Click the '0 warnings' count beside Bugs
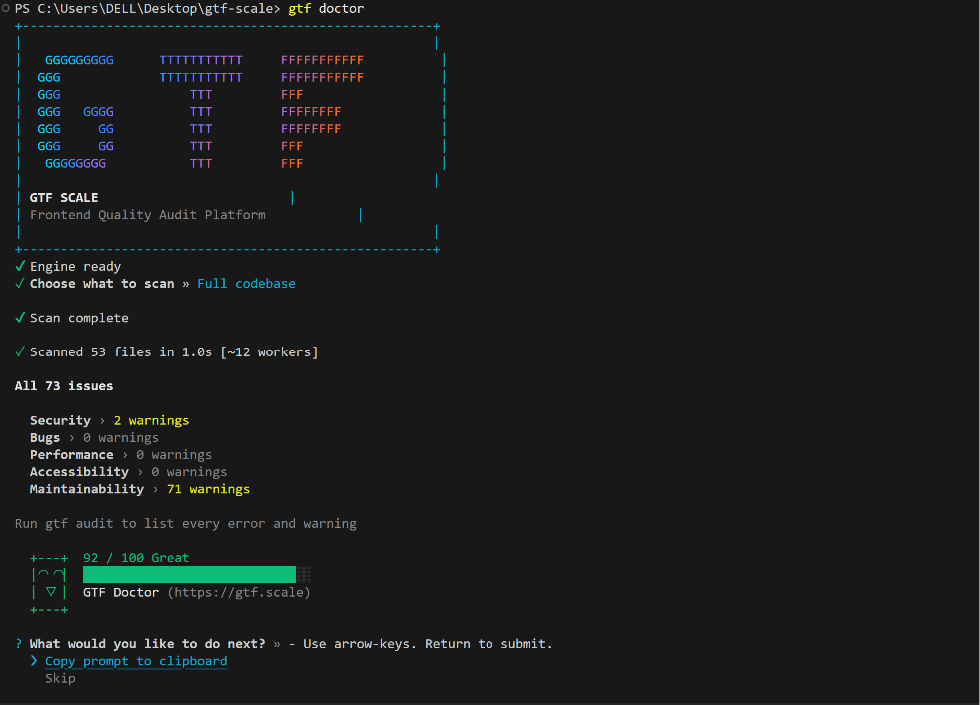This screenshot has height=705, width=980. click(x=121, y=438)
